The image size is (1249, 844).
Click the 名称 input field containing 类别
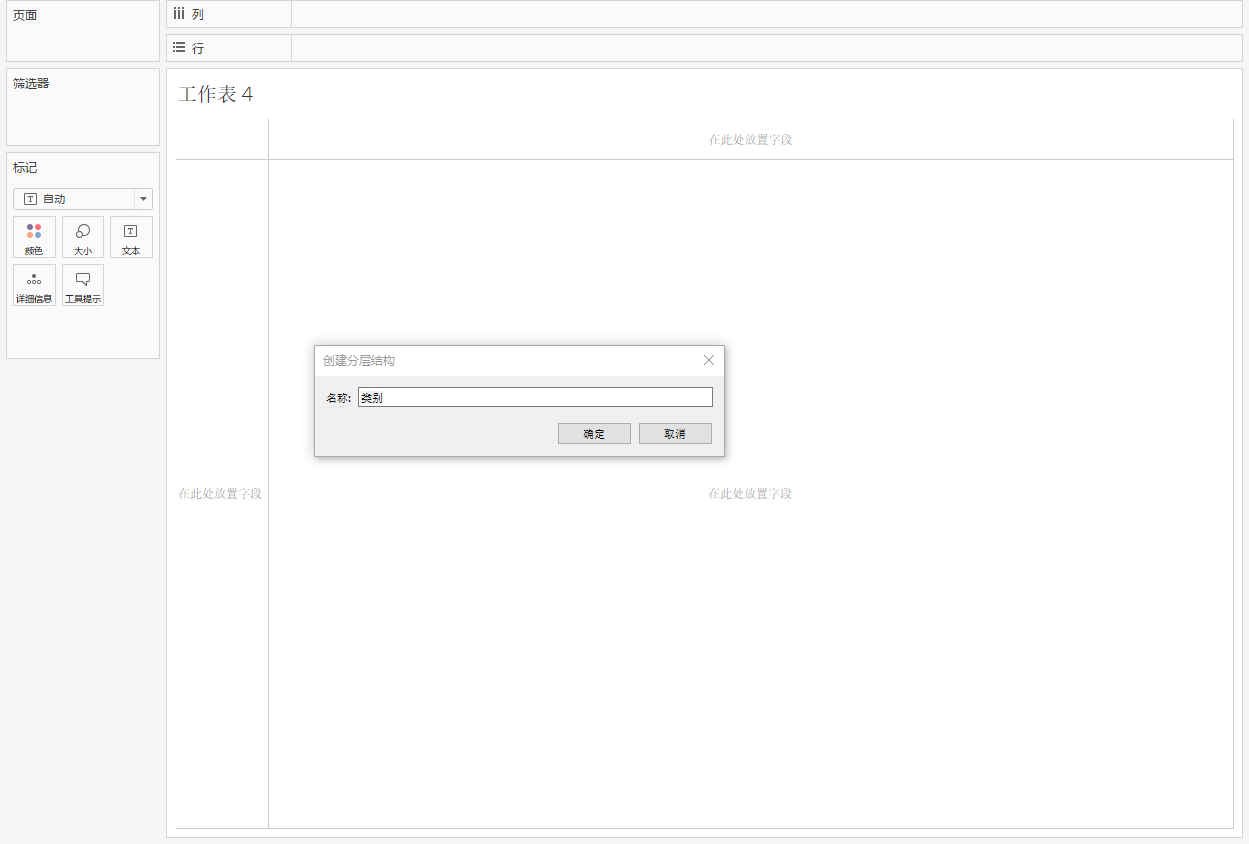coord(535,398)
